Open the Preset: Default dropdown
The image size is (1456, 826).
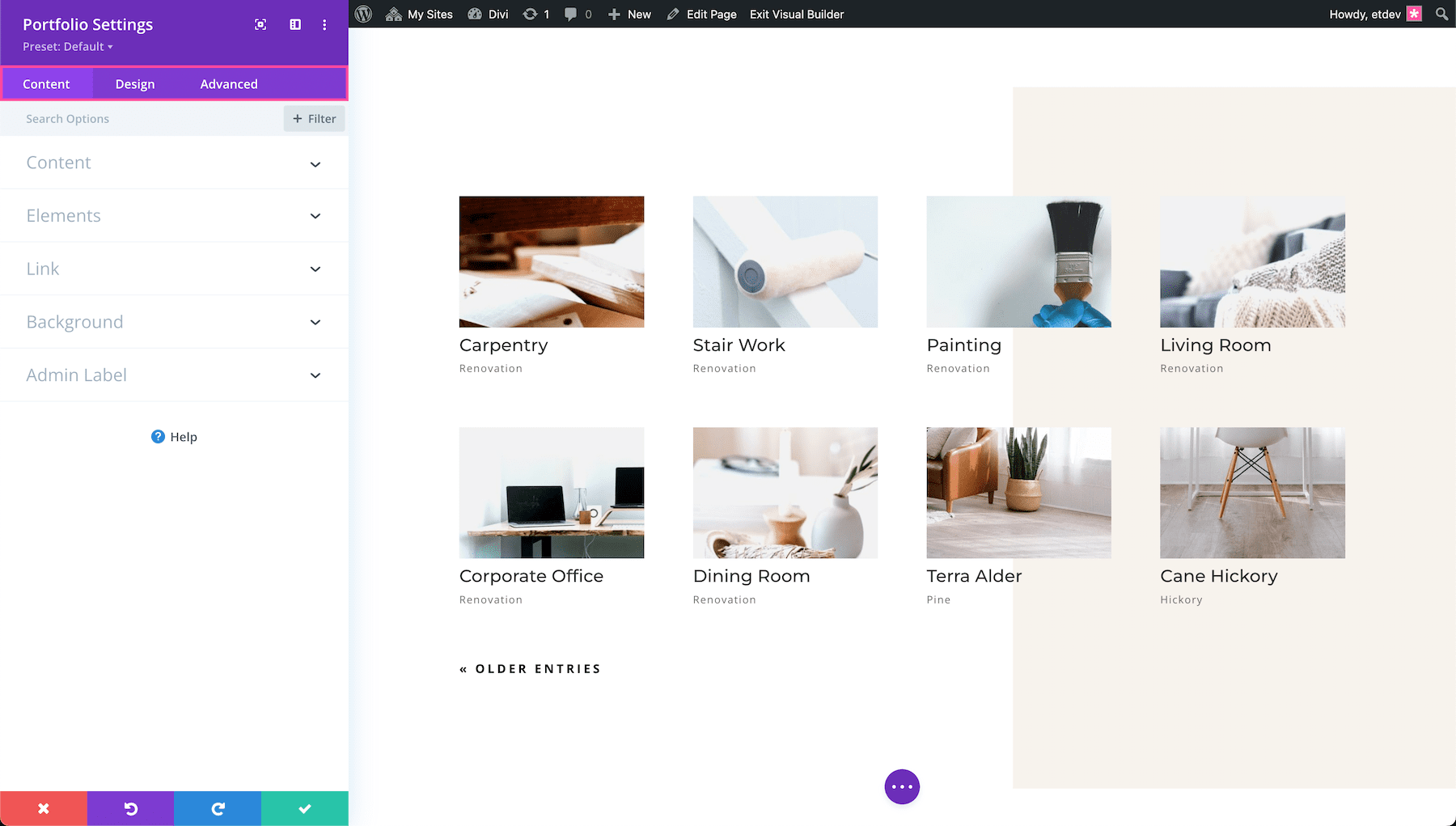68,46
